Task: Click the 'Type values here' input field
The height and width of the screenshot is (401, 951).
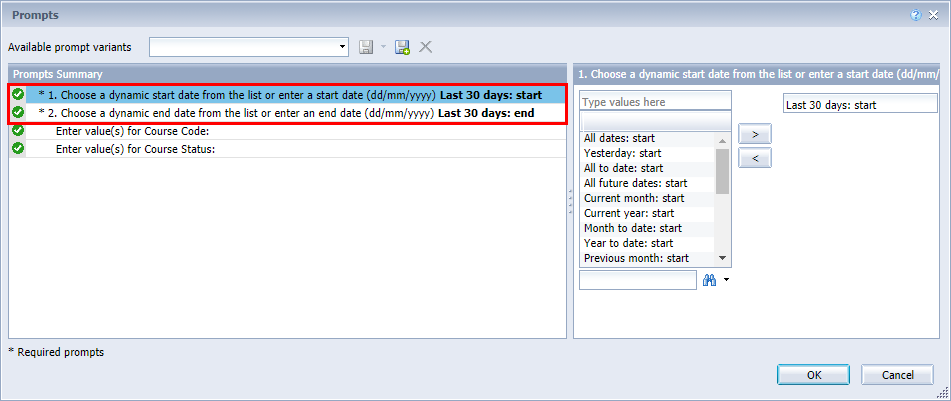Action: tap(655, 102)
